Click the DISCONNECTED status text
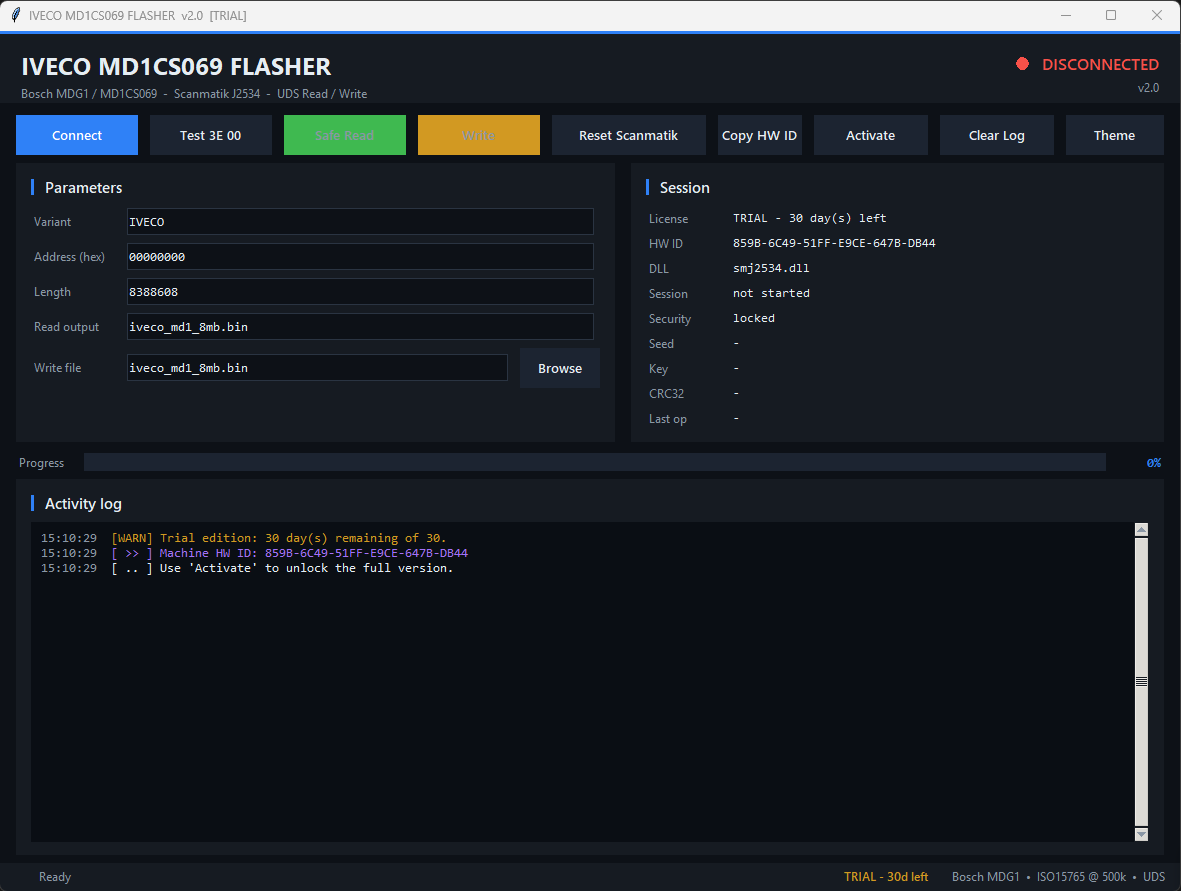The width and height of the screenshot is (1181, 891). coord(1100,65)
